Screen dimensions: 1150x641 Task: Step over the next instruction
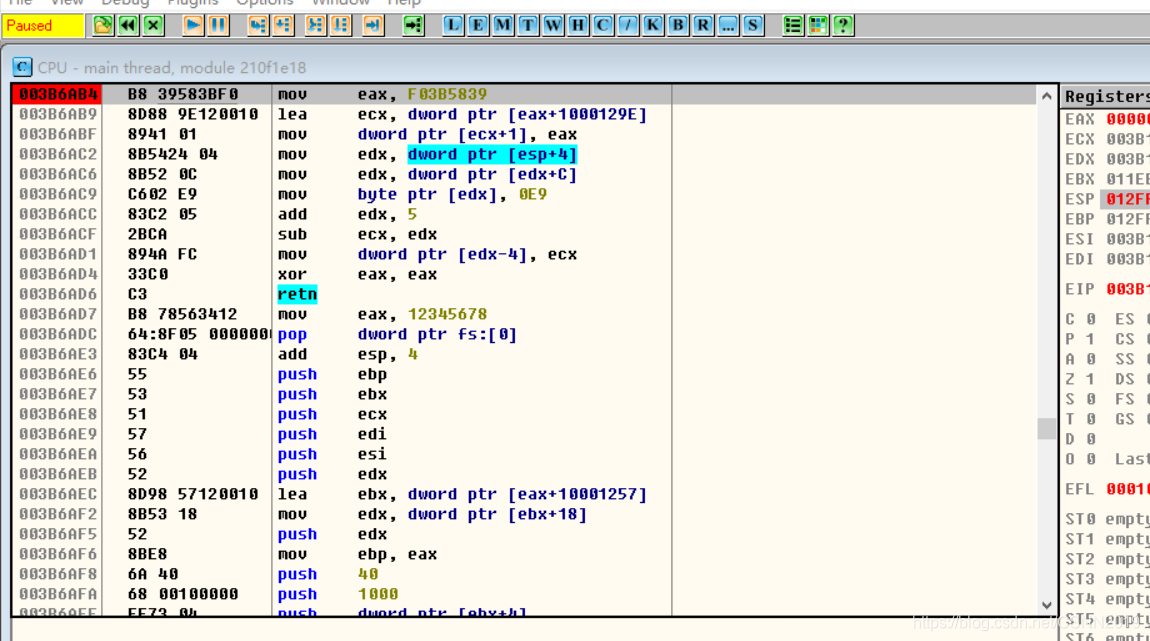pyautogui.click(x=283, y=26)
